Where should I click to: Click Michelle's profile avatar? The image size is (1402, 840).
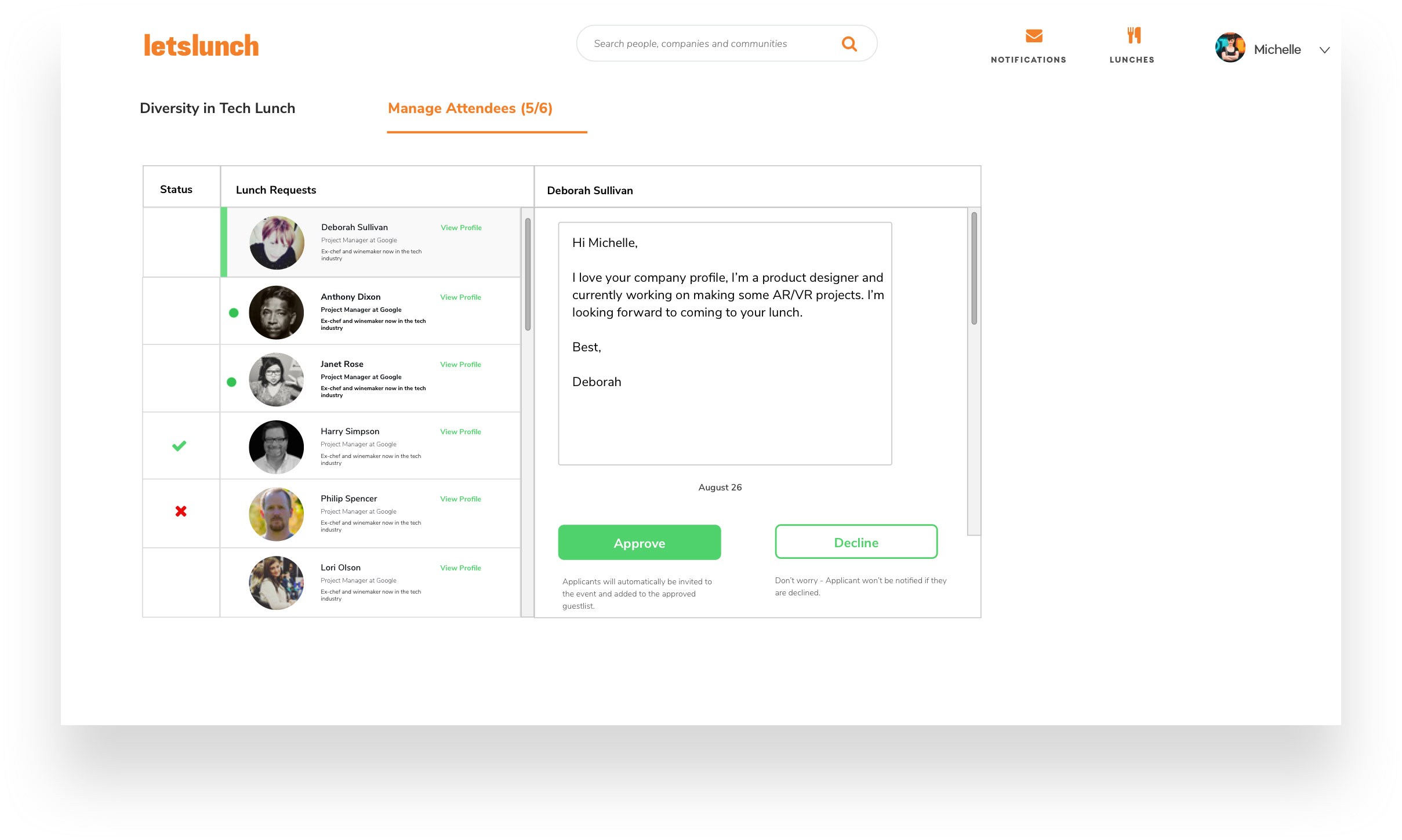point(1230,48)
